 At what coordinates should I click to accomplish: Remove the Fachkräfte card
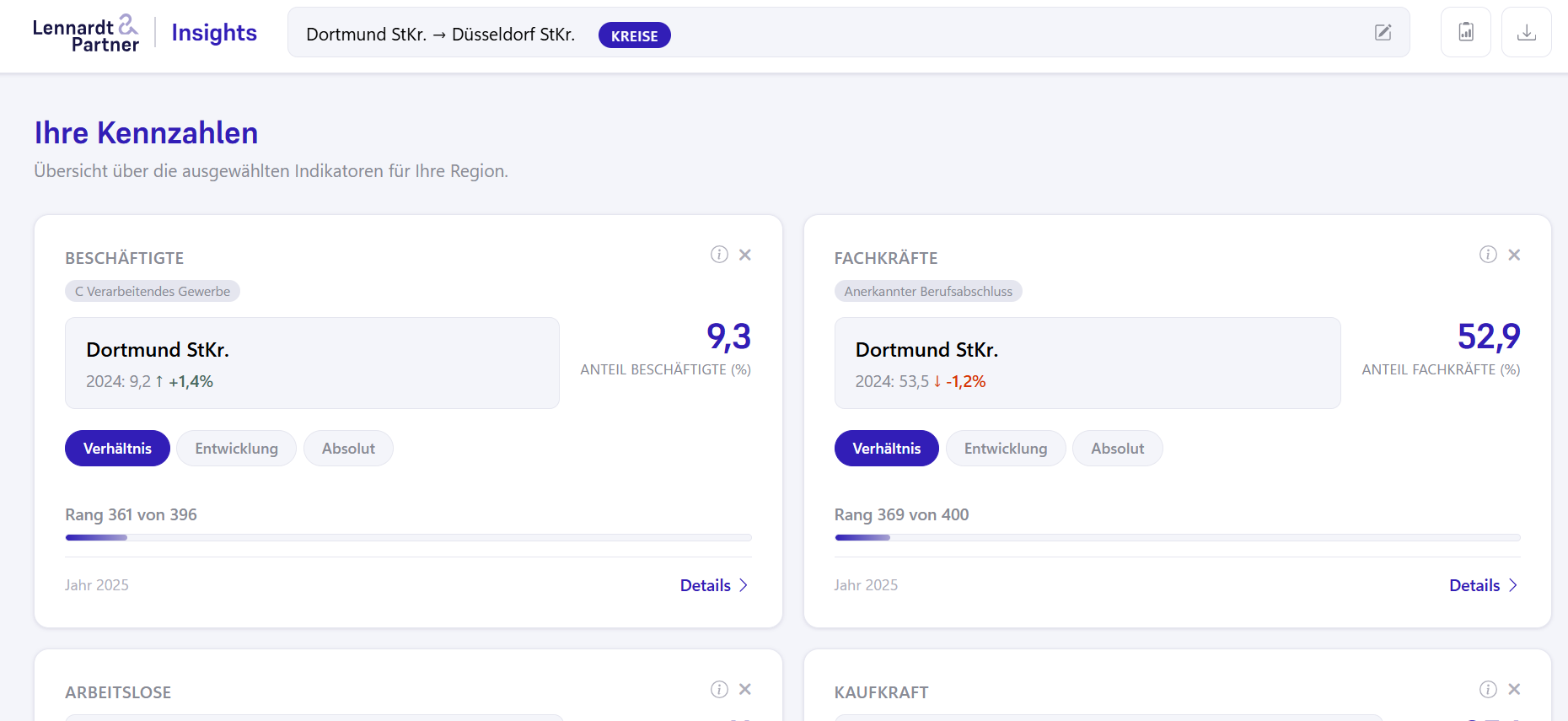coord(1514,255)
